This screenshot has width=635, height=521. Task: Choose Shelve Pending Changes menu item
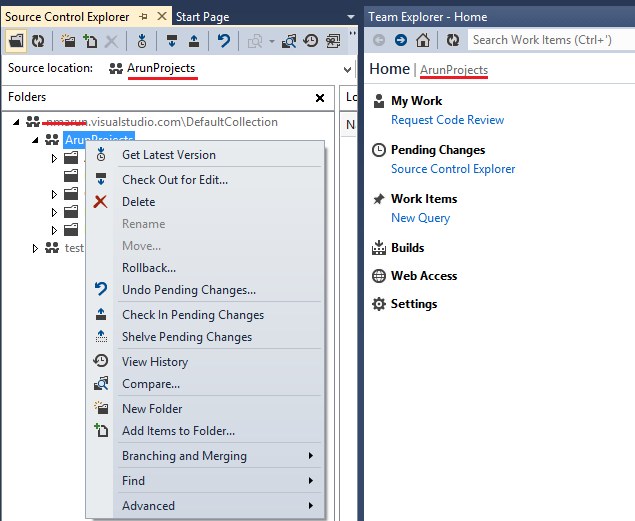[205, 337]
